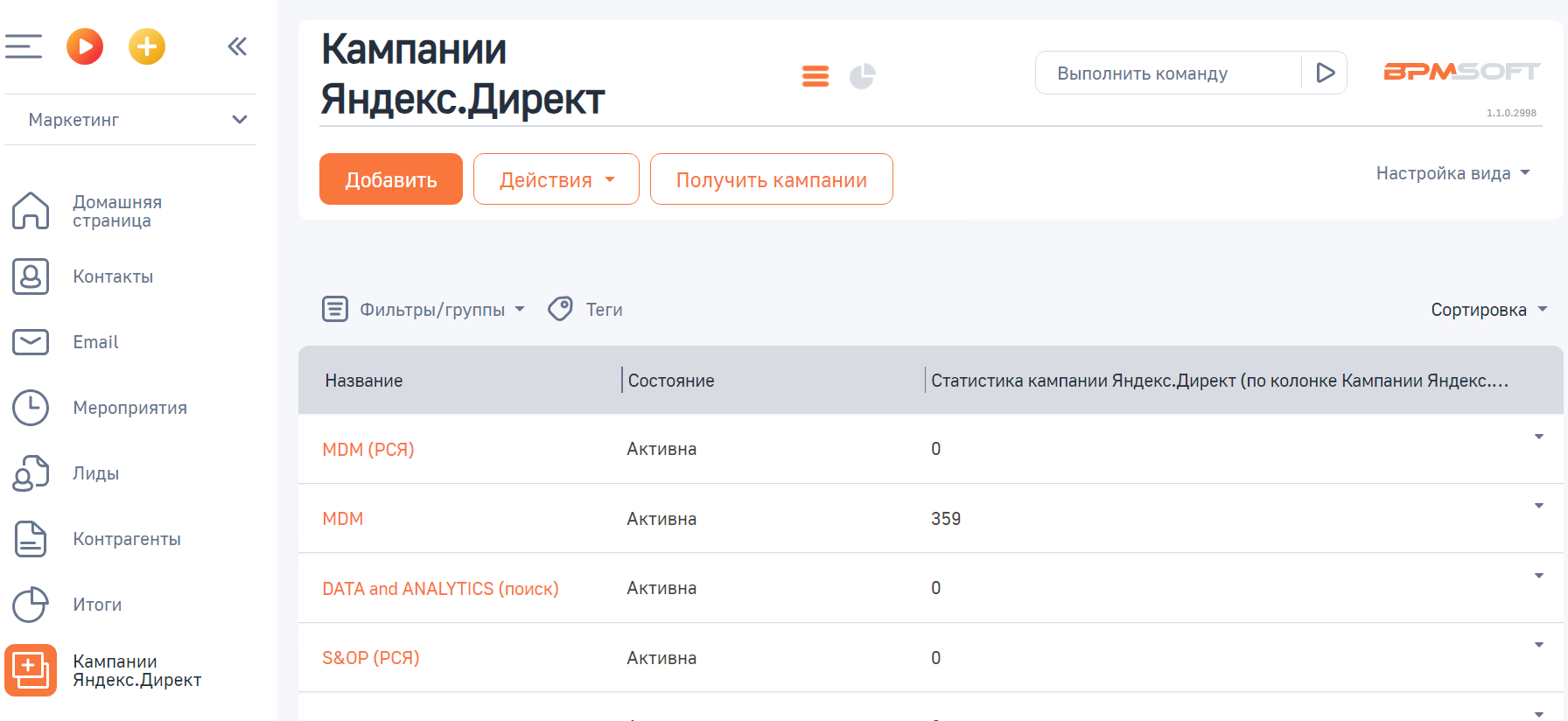Click the orange run process play icon

85,46
